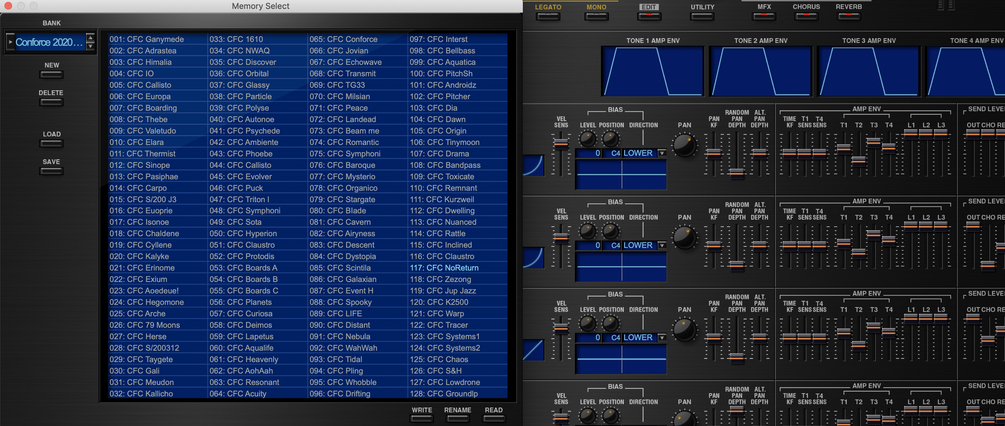
Task: Click the LOAD bank button
Action: (51, 143)
